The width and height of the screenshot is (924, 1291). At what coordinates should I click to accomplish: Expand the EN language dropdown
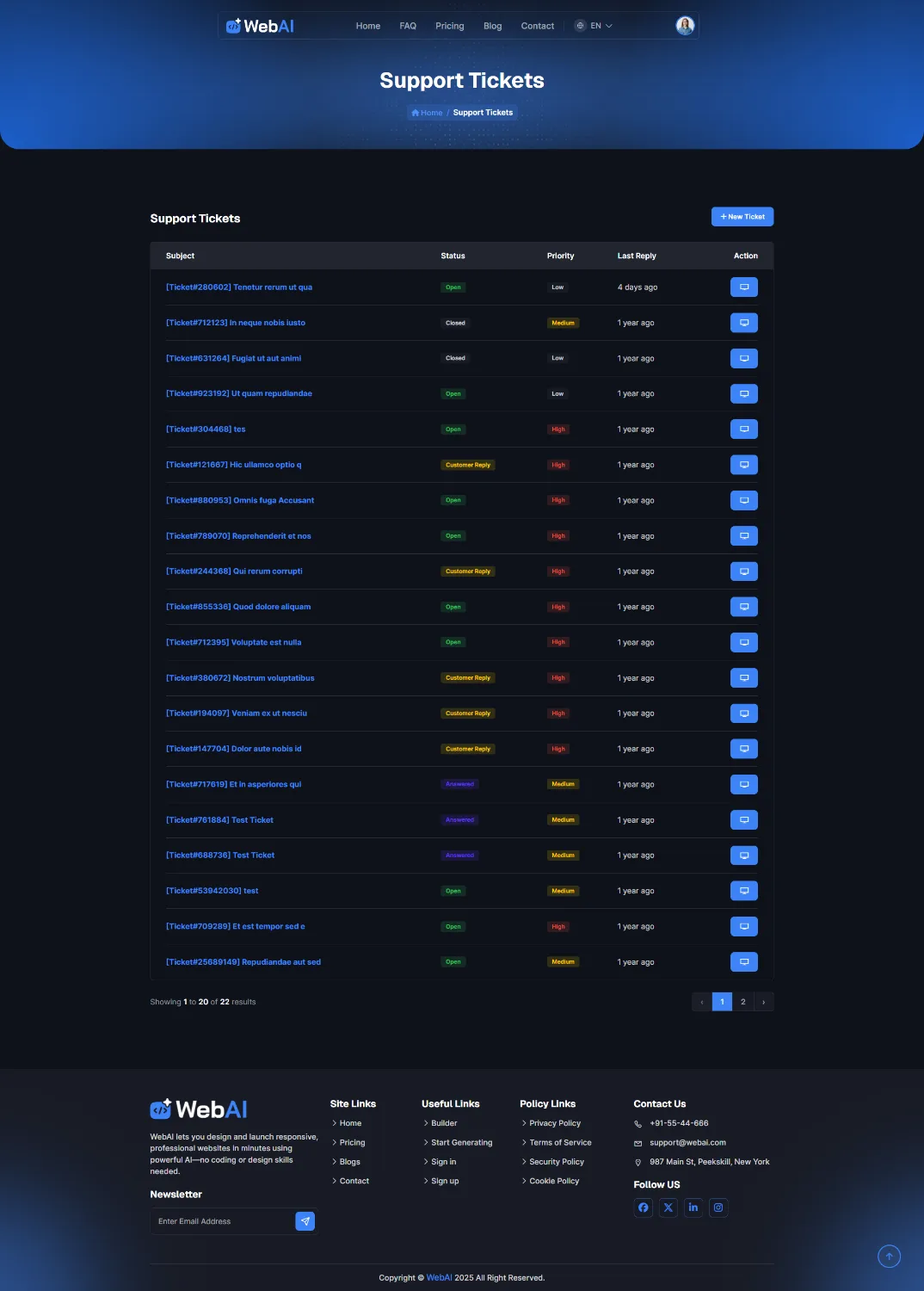594,26
